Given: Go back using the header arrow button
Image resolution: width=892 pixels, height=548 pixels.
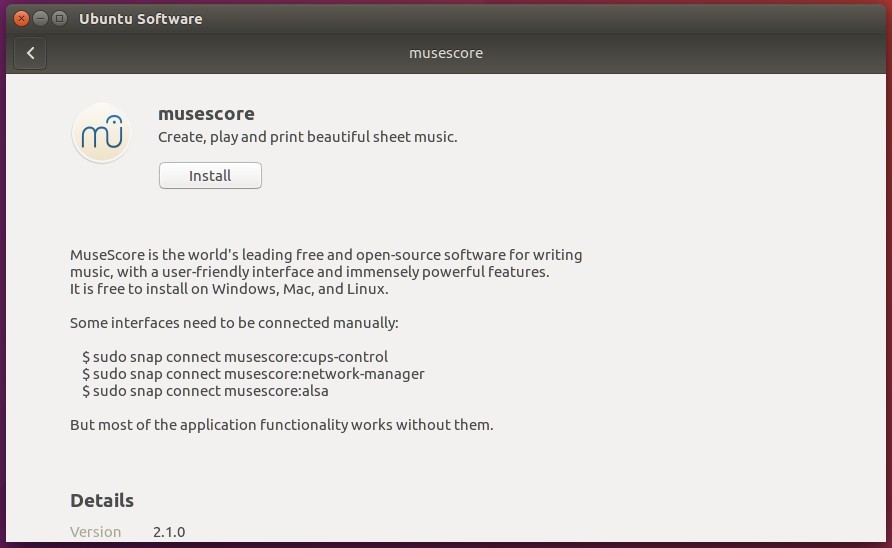Looking at the screenshot, I should [30, 53].
